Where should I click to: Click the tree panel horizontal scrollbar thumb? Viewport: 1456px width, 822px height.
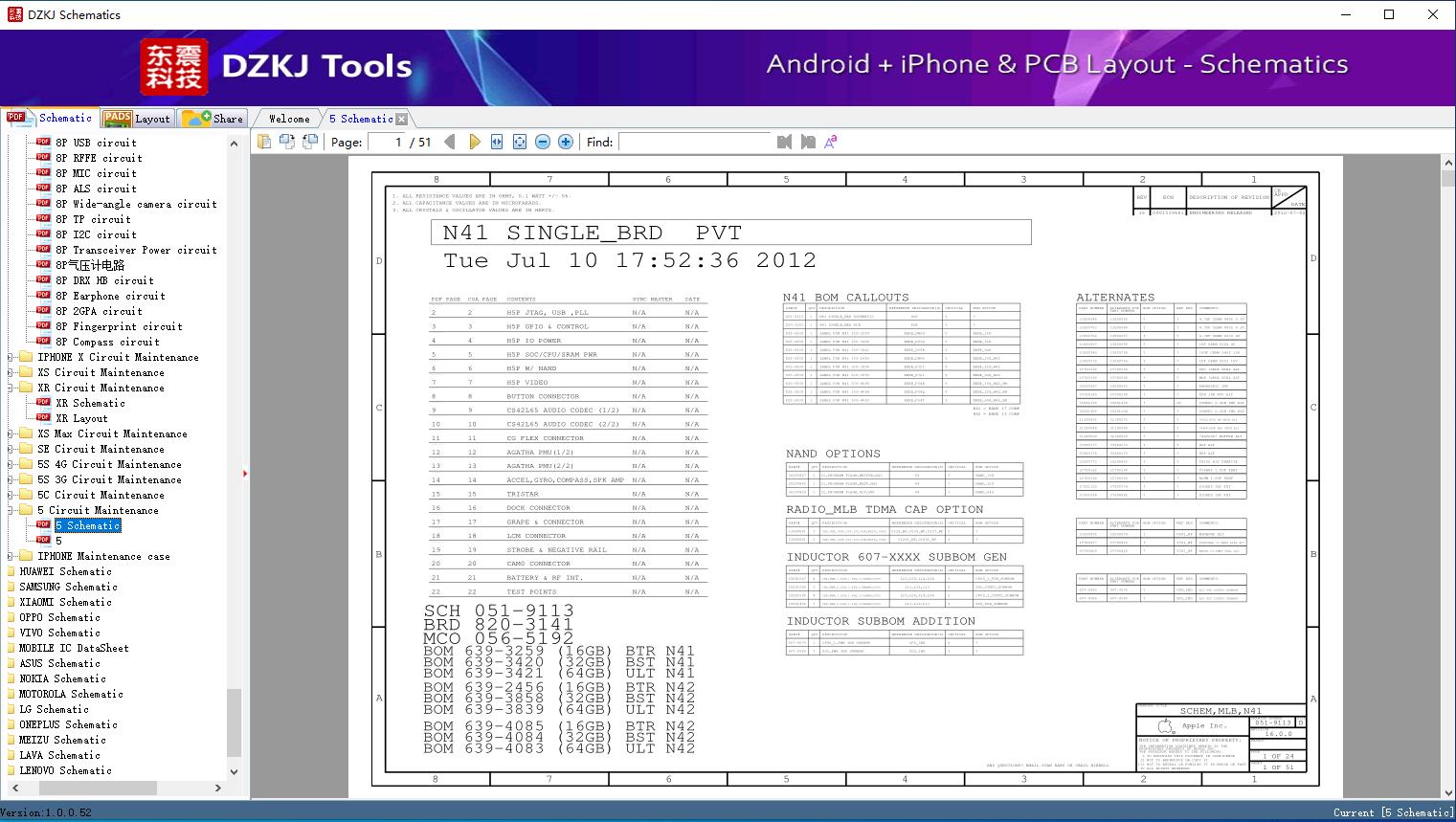point(98,788)
